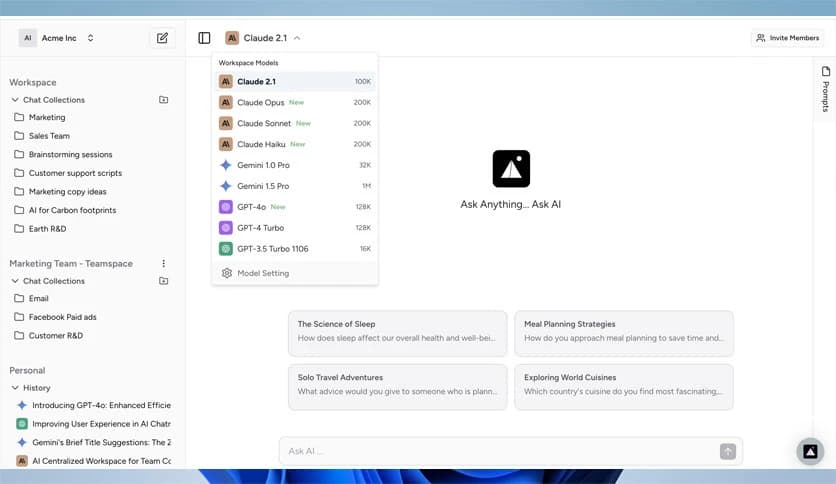Choose Meal Planning Strategies prompt card

(x=624, y=334)
